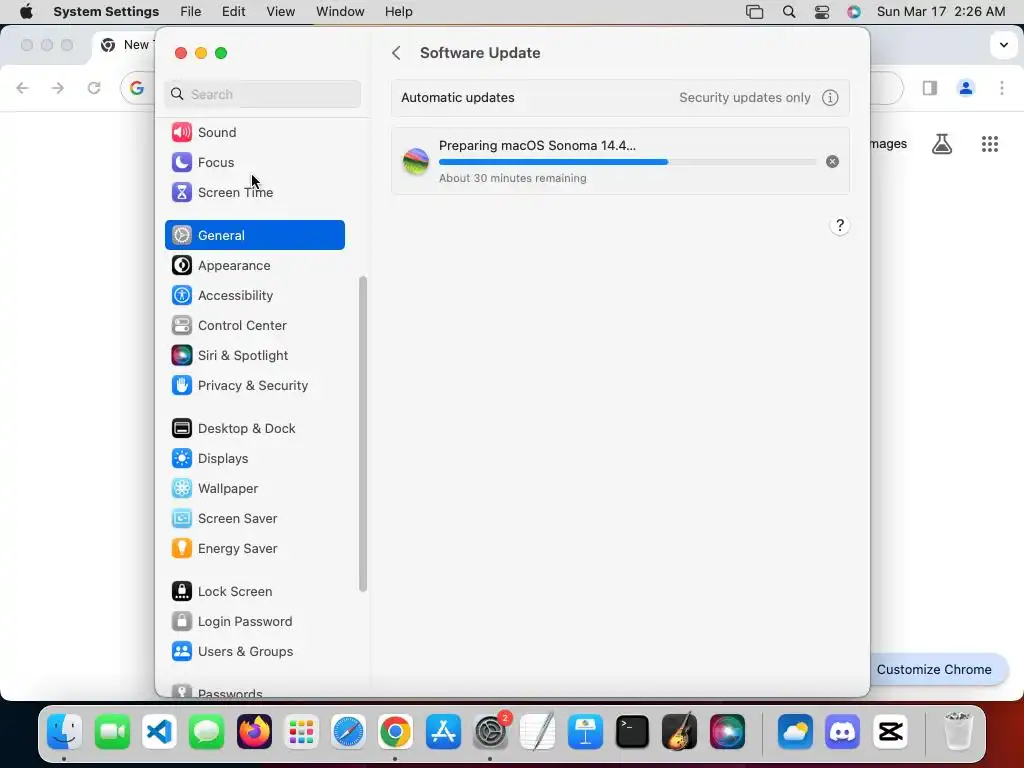Go back from Software Update
This screenshot has height=768, width=1024.
(x=396, y=53)
